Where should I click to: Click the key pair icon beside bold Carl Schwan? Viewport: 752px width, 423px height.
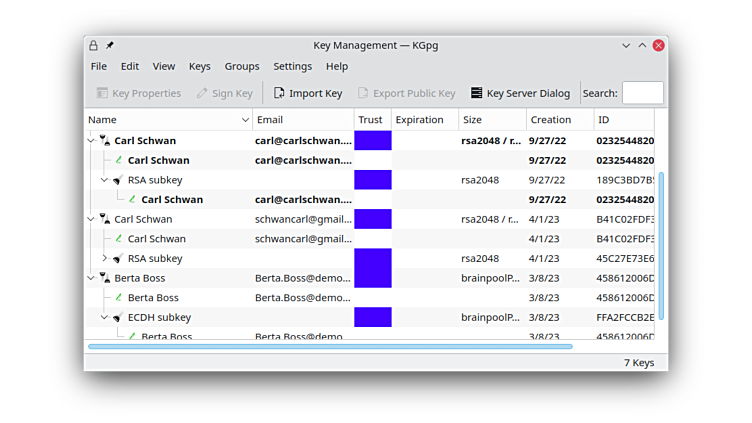pyautogui.click(x=105, y=141)
